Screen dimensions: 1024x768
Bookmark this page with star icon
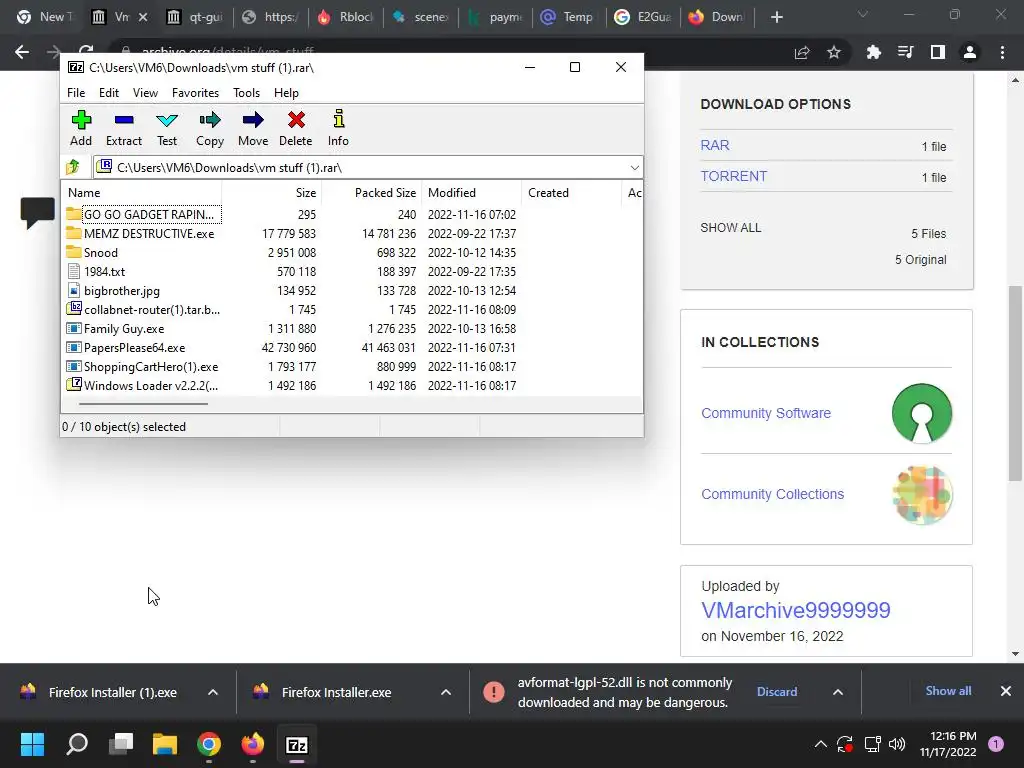click(x=834, y=52)
